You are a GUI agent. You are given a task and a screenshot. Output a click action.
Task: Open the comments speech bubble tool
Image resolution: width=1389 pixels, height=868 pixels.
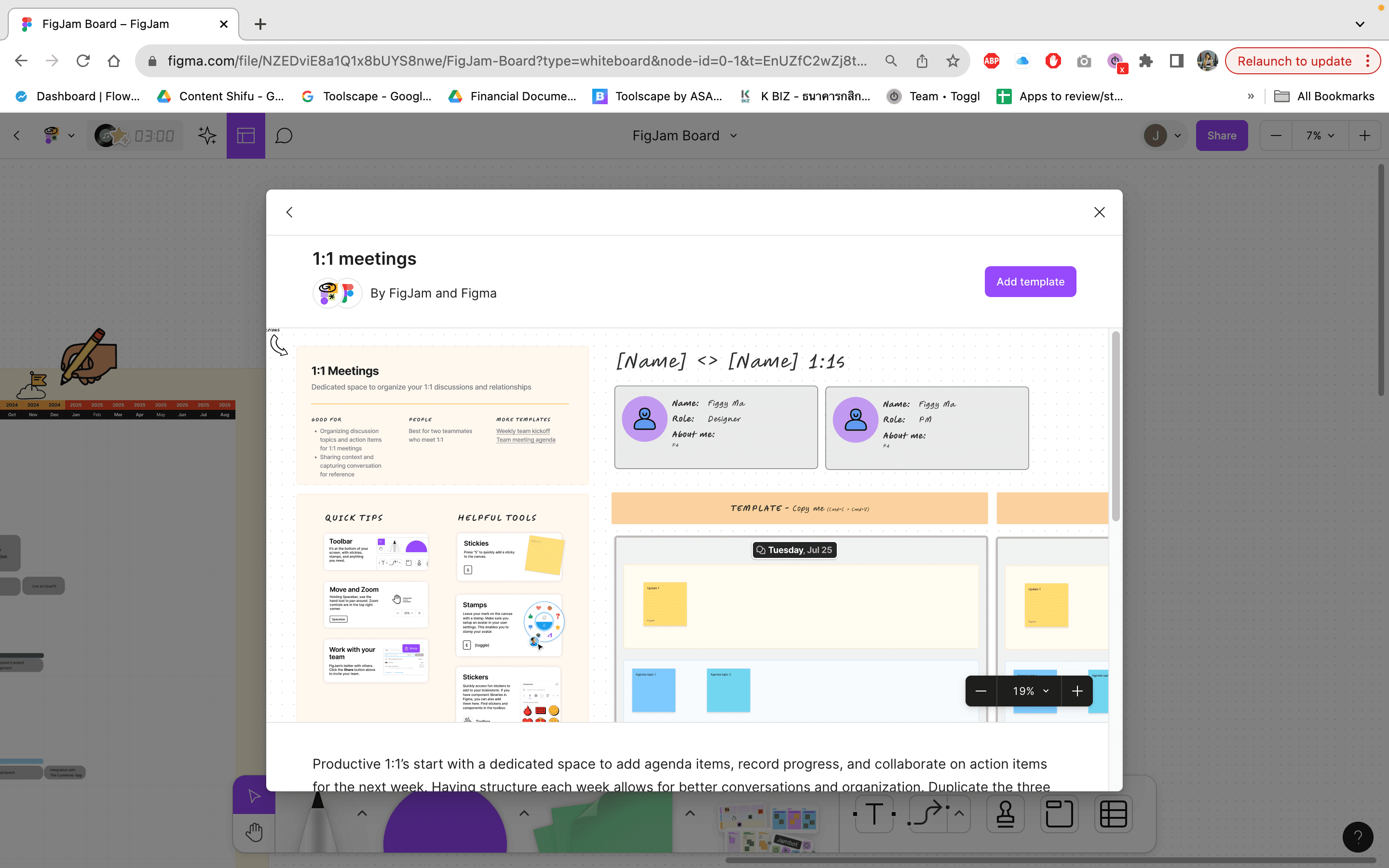click(284, 136)
